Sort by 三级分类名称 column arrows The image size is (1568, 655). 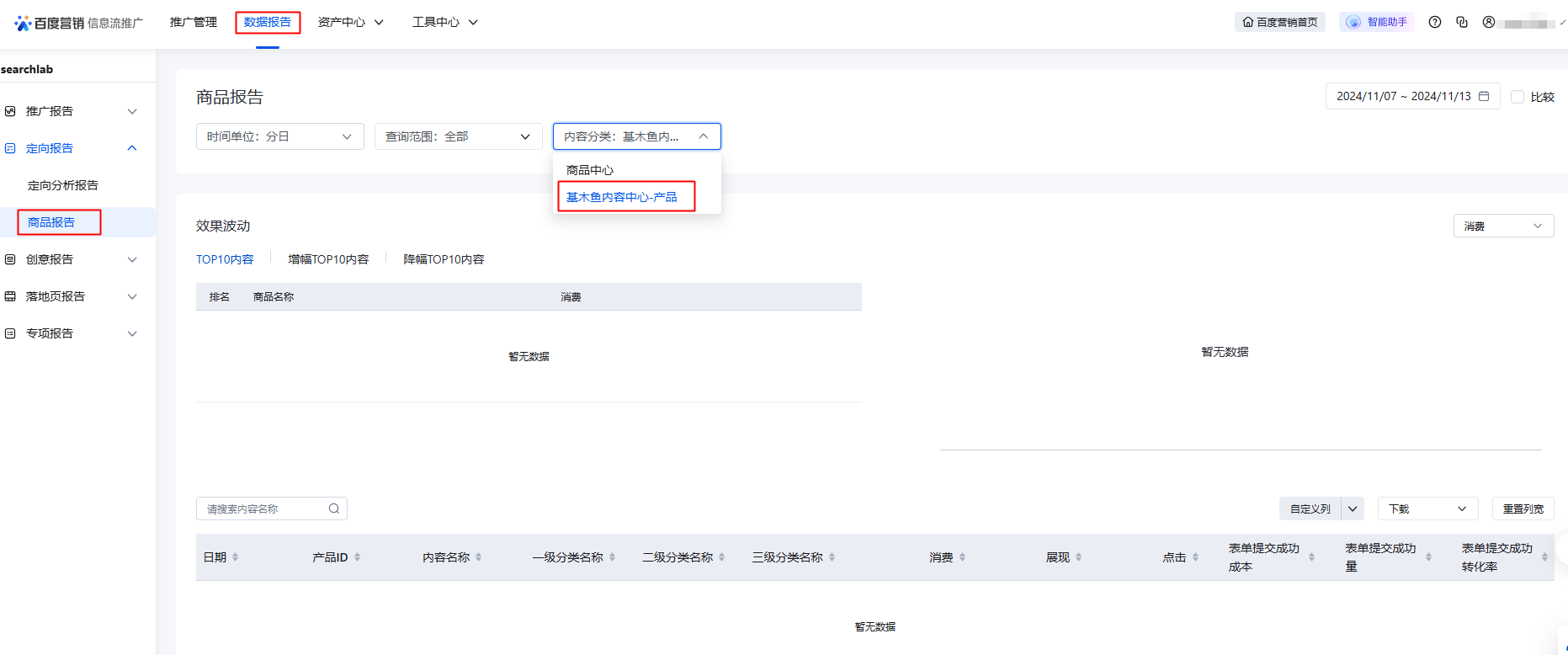832,557
